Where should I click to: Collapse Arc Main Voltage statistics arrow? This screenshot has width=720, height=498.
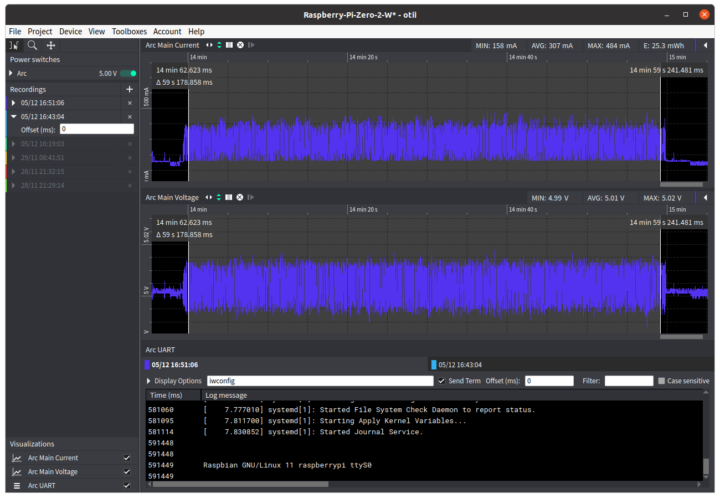coord(705,197)
